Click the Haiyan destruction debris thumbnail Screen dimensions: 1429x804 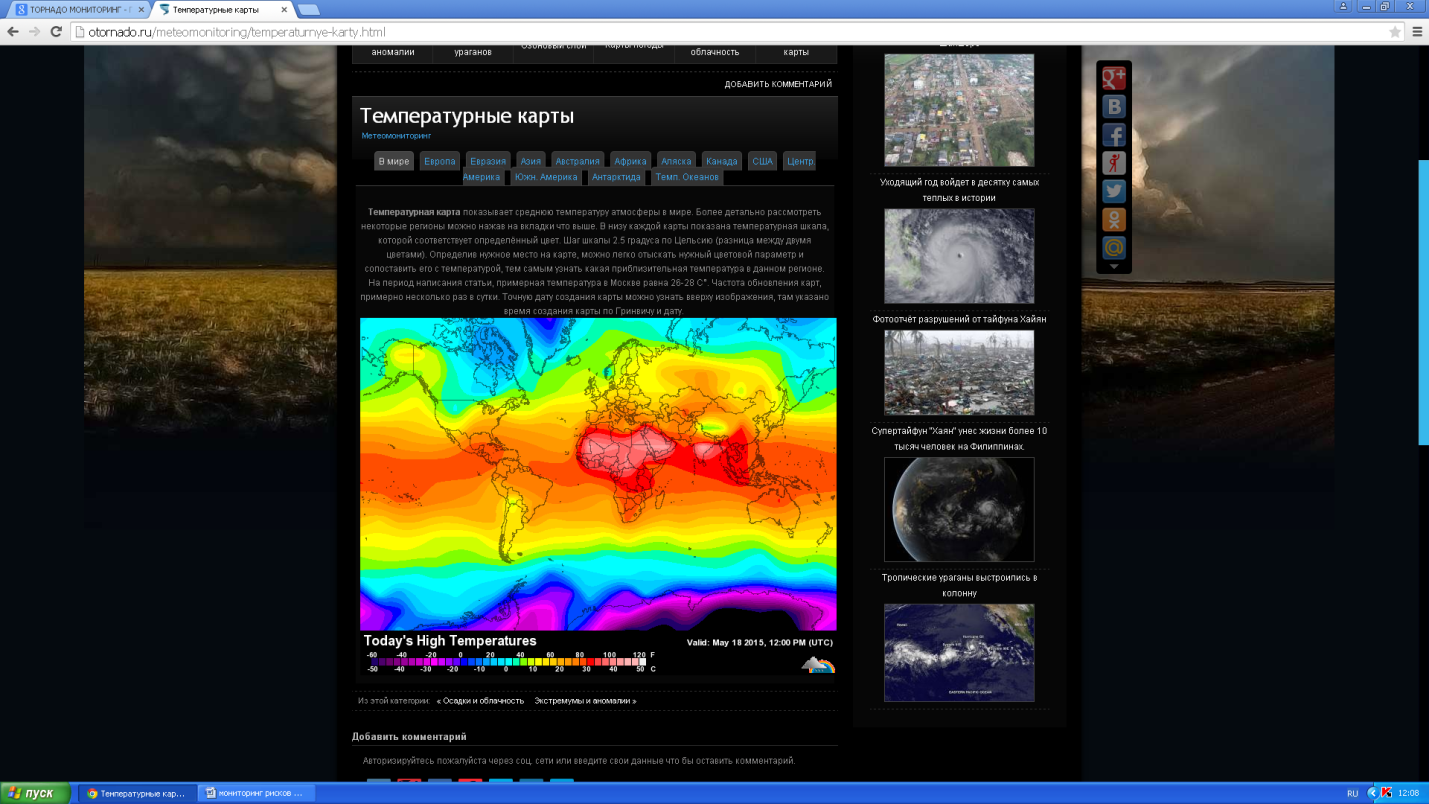[959, 373]
